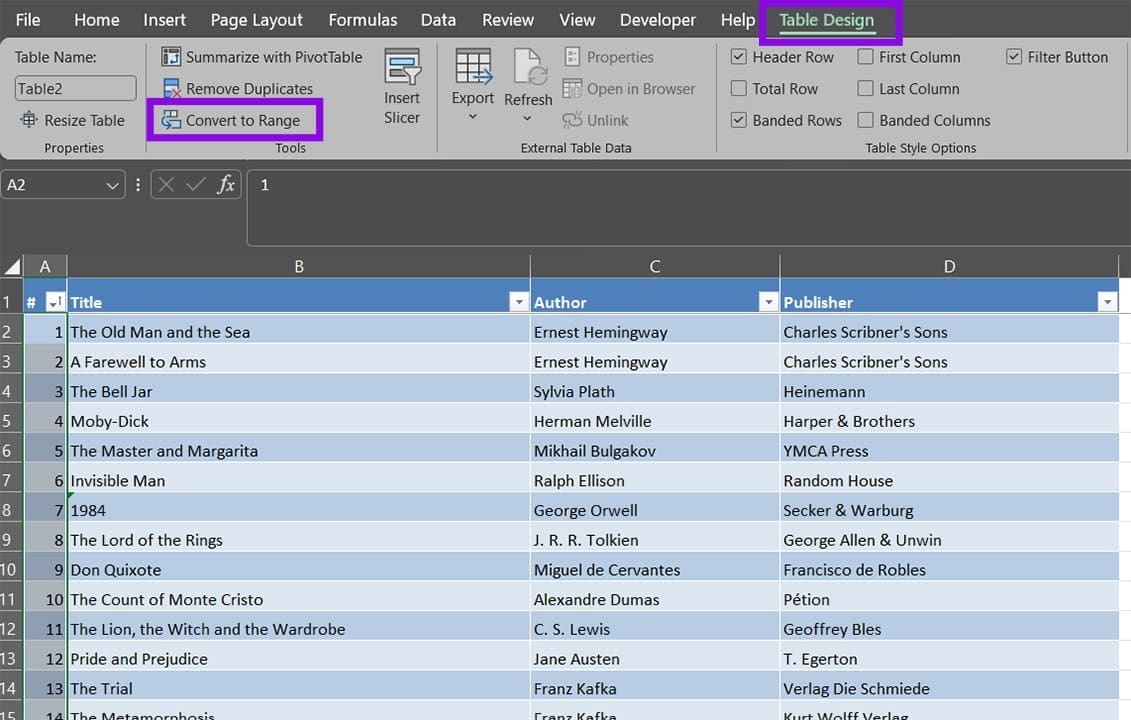This screenshot has width=1131, height=720.
Task: Select cell 'Secker & Warburg'
Action: 949,510
